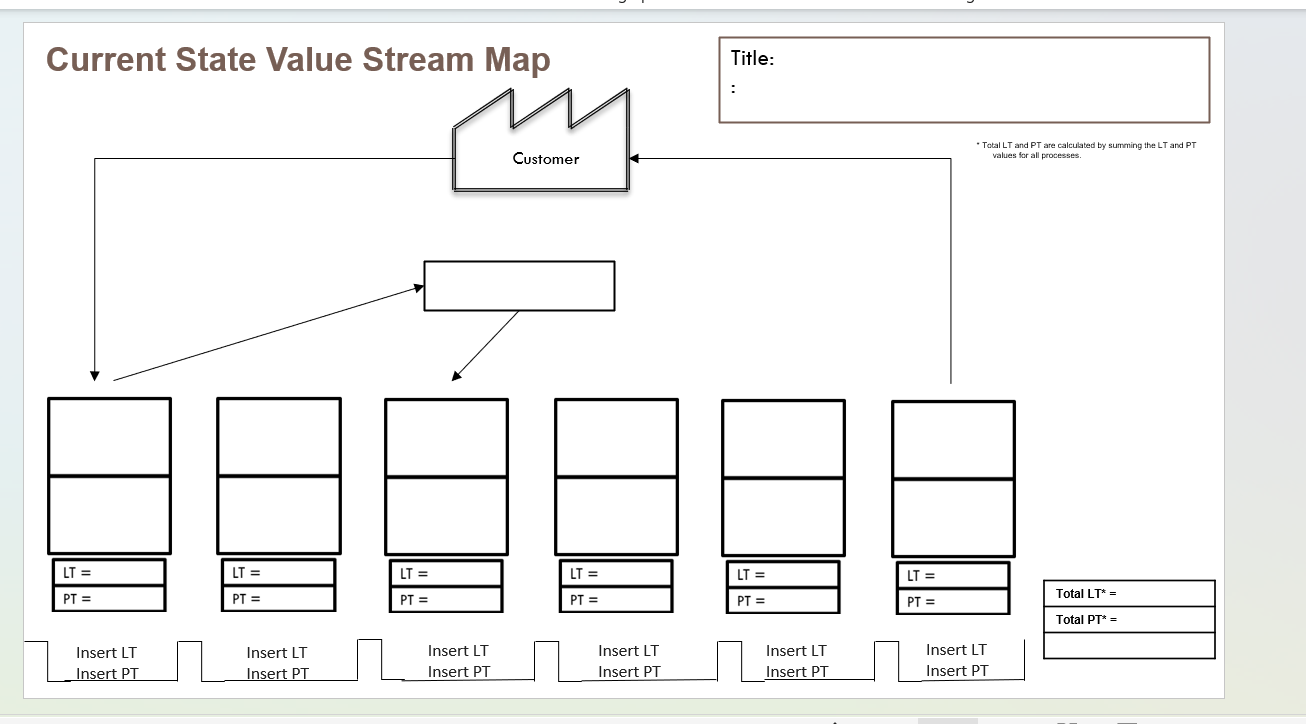This screenshot has height=724, width=1306.
Task: Select the Customer factory icon
Action: click(541, 140)
